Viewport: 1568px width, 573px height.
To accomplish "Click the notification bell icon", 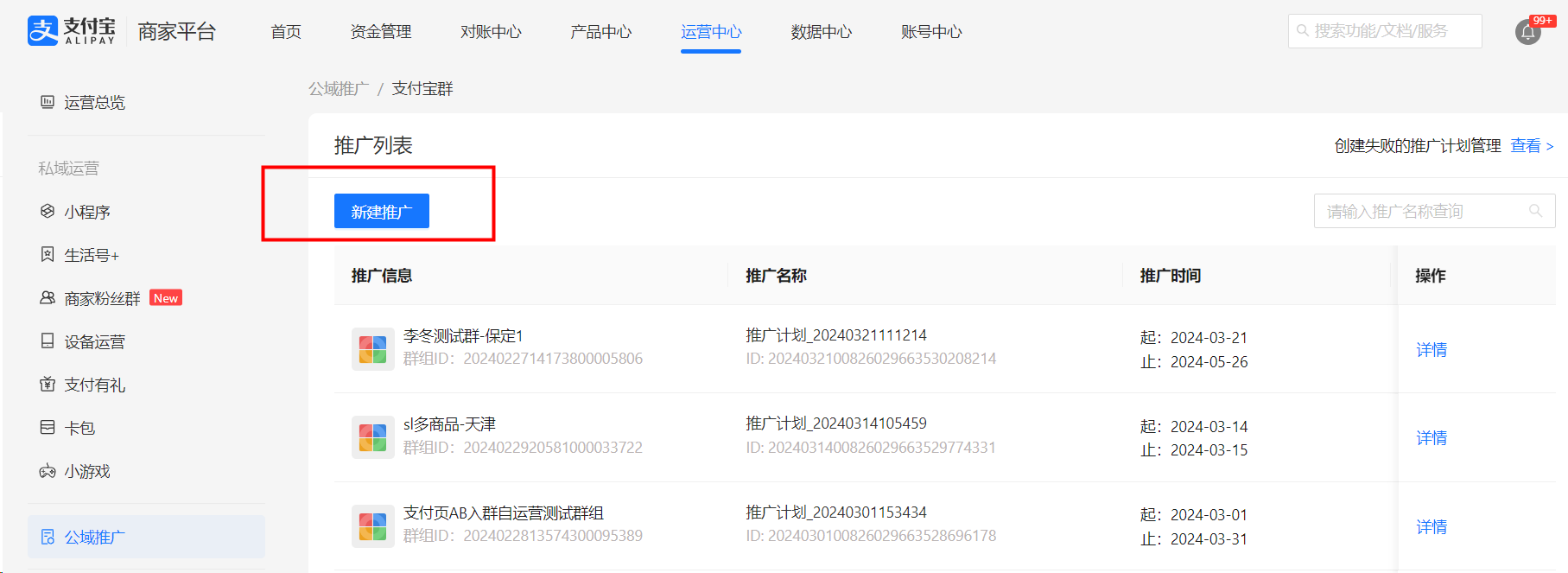I will 1527,33.
